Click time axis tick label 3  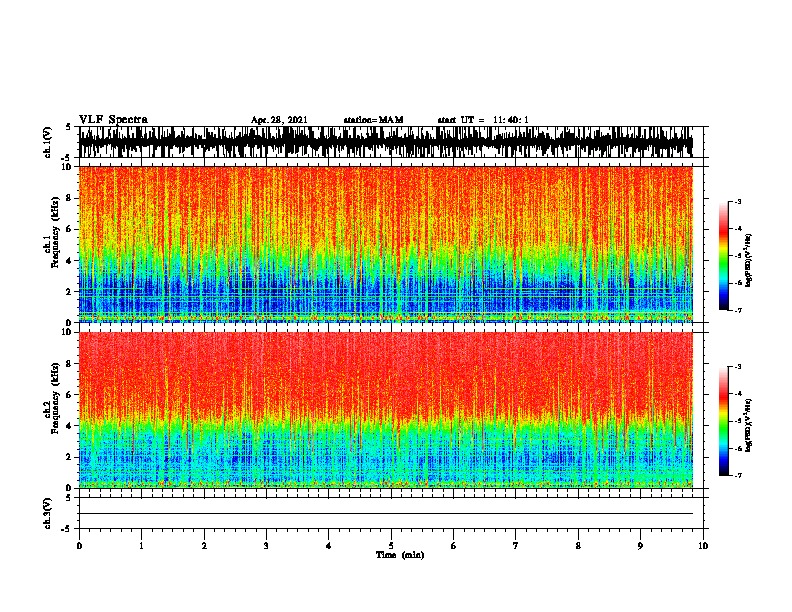[266, 546]
